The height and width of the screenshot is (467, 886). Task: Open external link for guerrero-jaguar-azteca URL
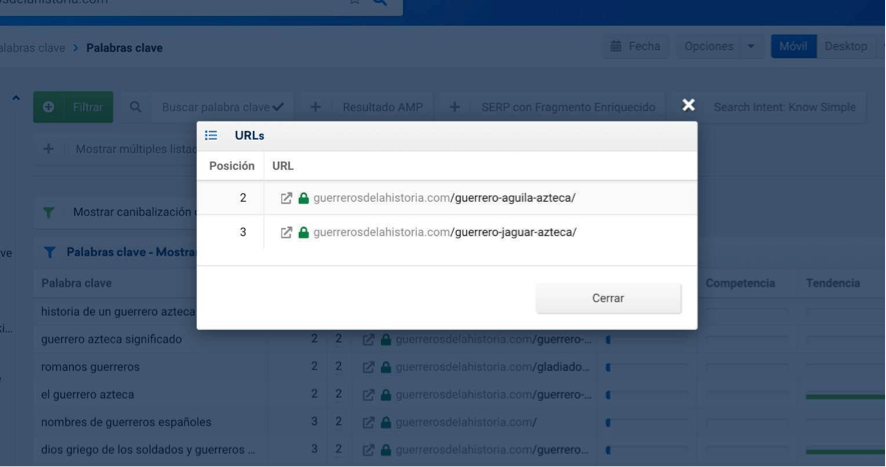[286, 232]
